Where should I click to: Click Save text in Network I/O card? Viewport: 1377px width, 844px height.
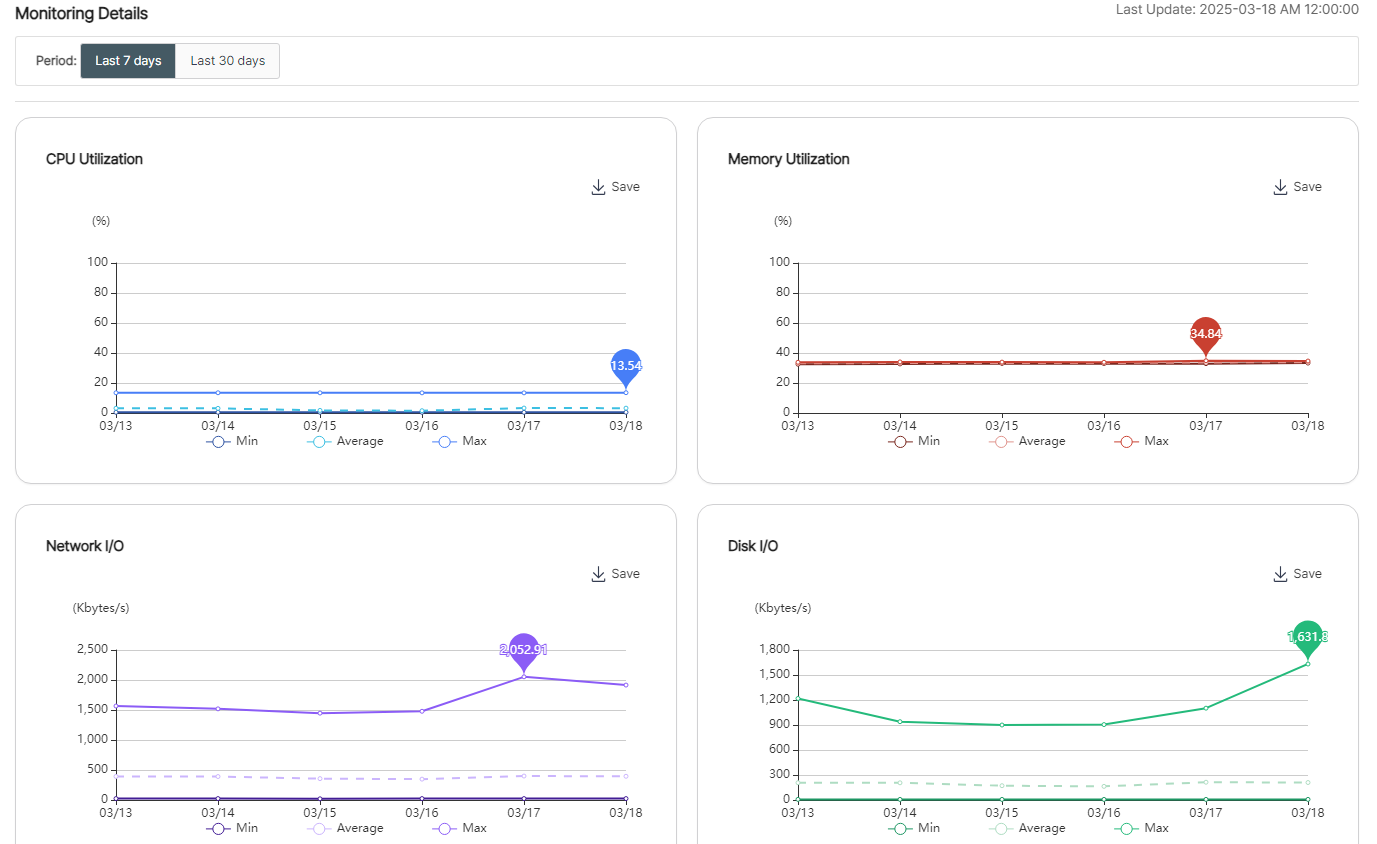point(626,574)
